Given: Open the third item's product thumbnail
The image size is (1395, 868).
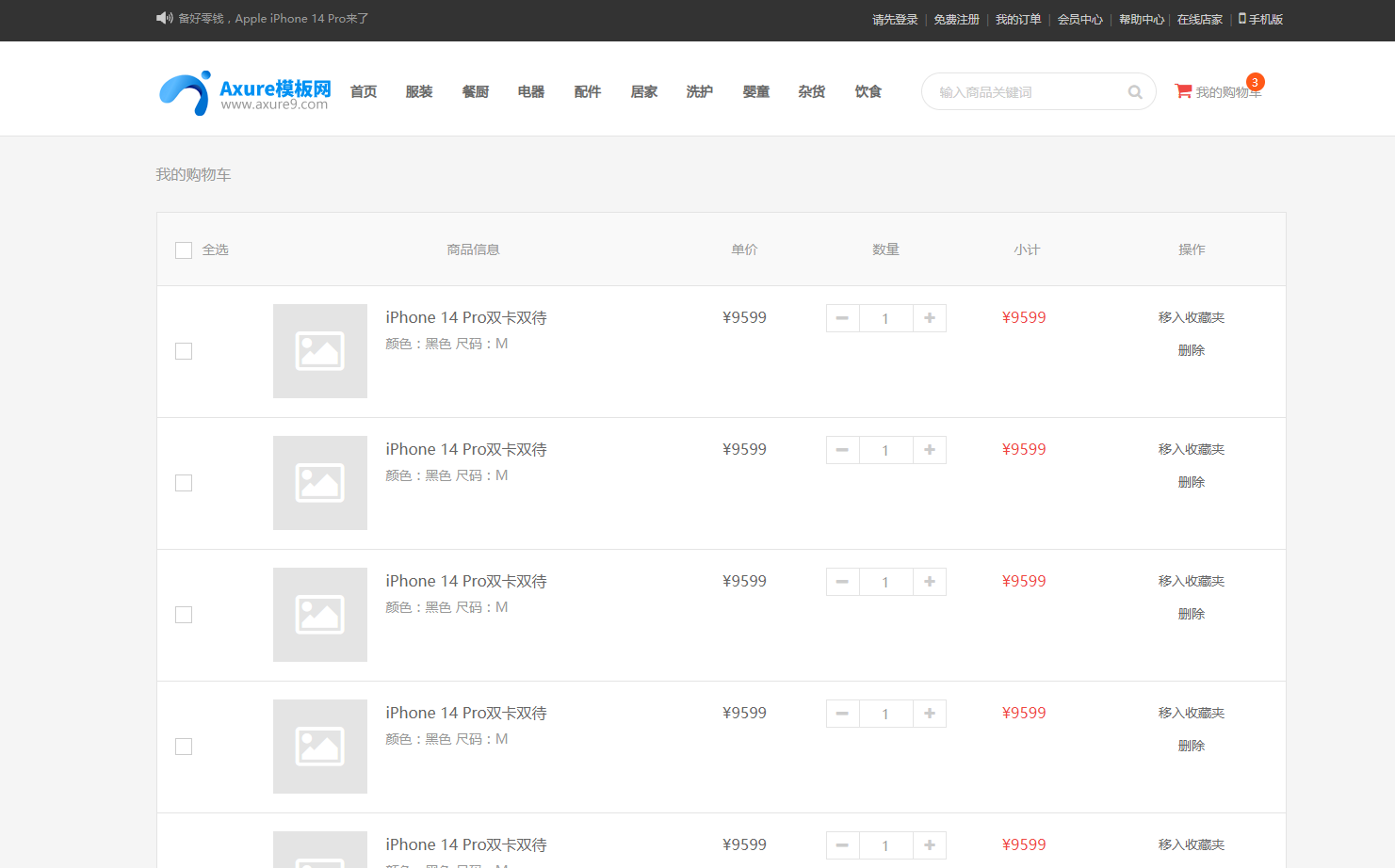Looking at the screenshot, I should coord(320,615).
